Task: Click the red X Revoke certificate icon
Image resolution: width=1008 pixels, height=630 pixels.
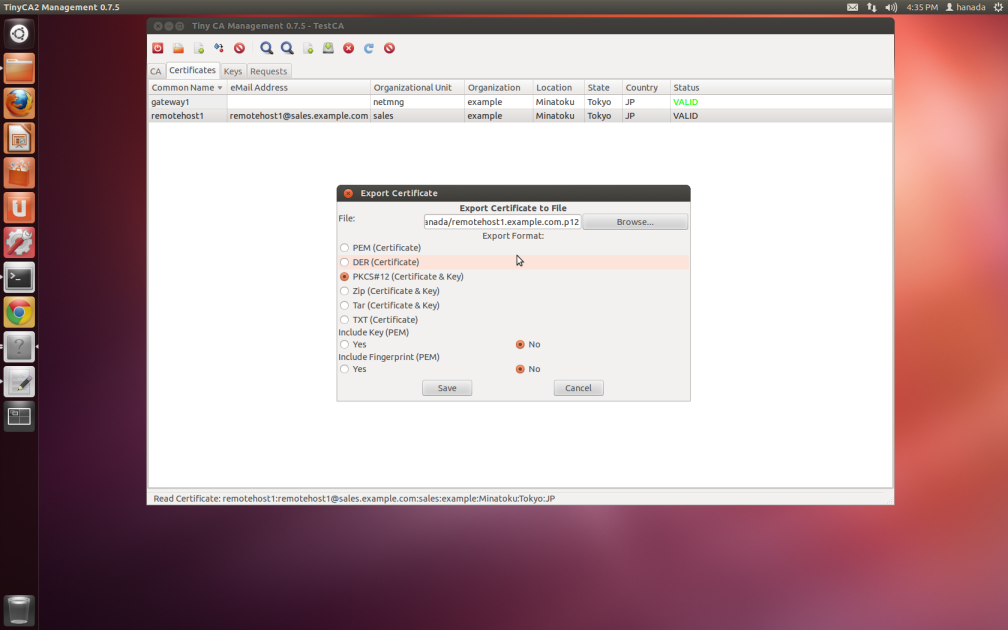Action: 348,48
